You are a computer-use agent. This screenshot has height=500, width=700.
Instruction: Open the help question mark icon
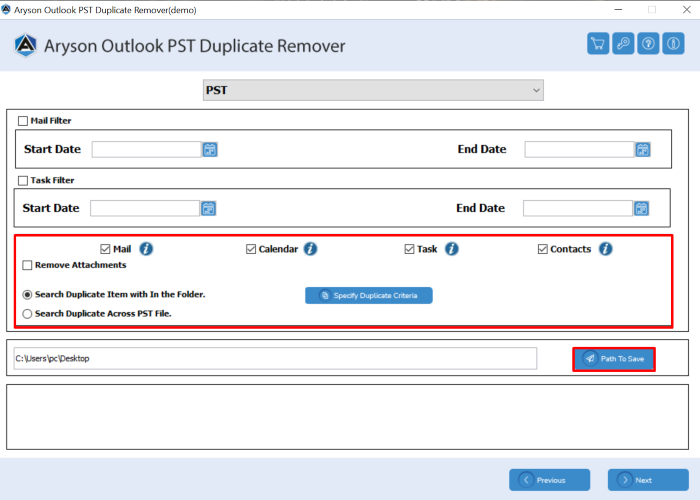(648, 44)
